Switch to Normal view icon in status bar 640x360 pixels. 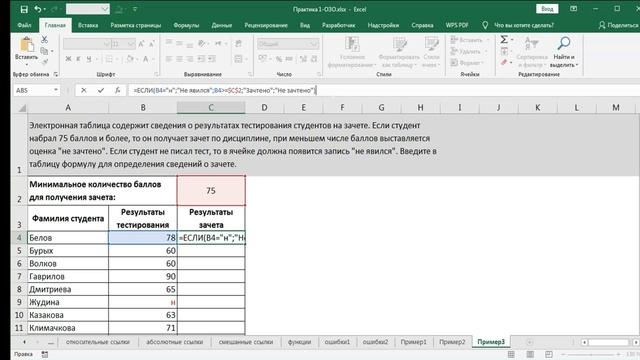tap(511, 354)
